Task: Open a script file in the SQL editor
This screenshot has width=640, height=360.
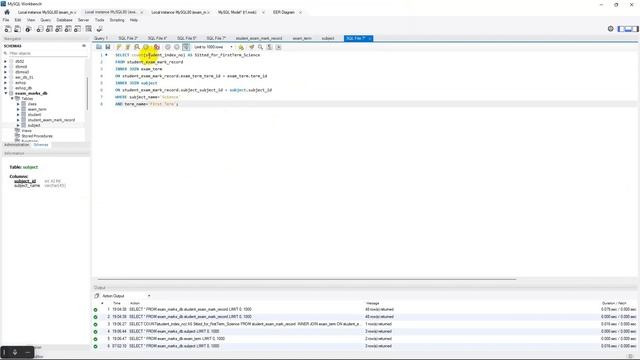Action: 99,47
